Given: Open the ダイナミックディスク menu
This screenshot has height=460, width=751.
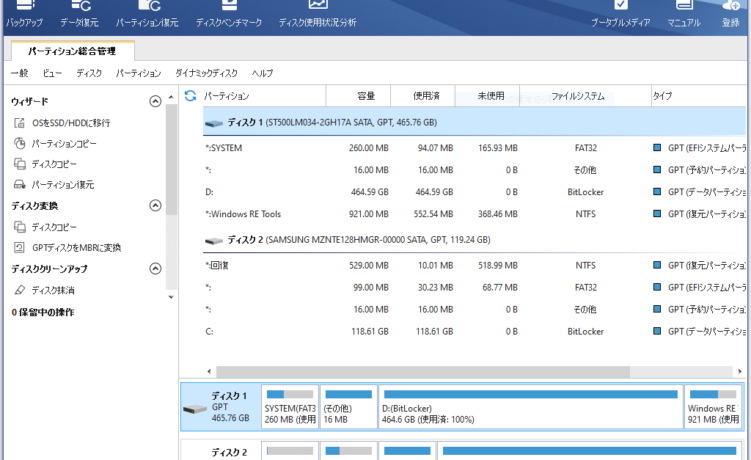Looking at the screenshot, I should tap(206, 73).
